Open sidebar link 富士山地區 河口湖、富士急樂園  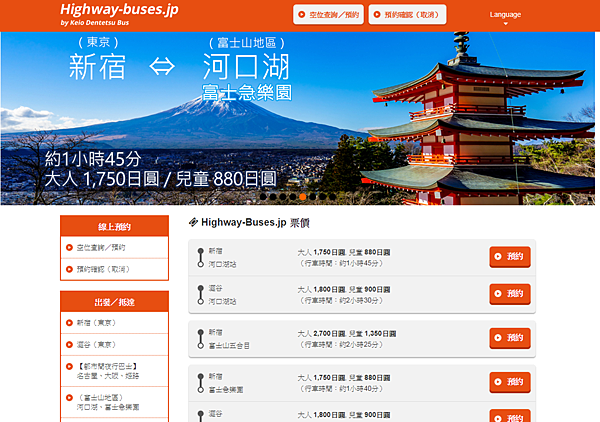pyautogui.click(x=114, y=402)
